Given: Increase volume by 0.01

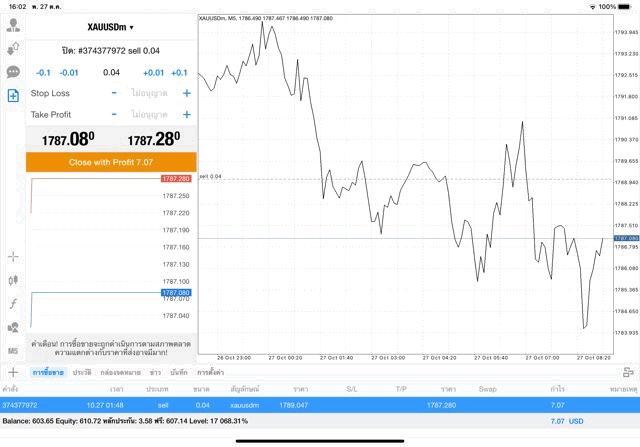Looking at the screenshot, I should coord(153,72).
